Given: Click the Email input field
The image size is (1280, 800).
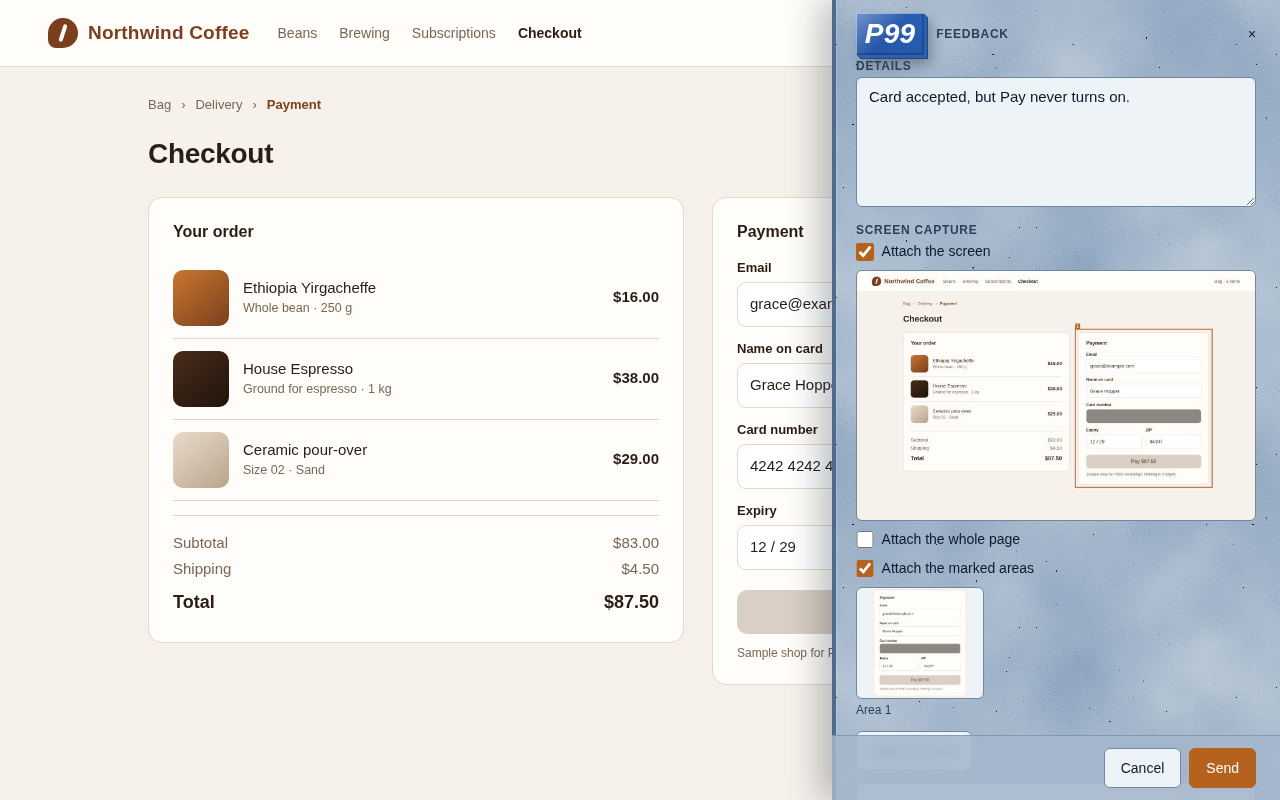Looking at the screenshot, I should coord(785,304).
